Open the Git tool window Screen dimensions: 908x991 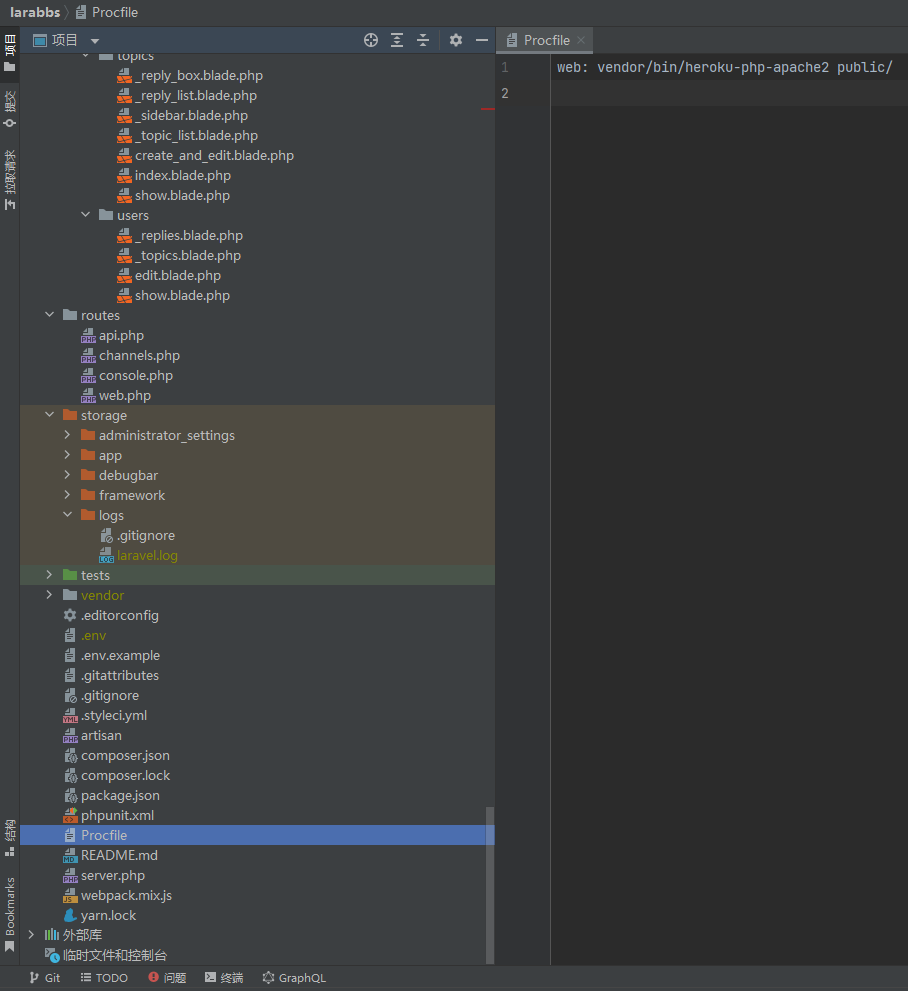tap(44, 978)
